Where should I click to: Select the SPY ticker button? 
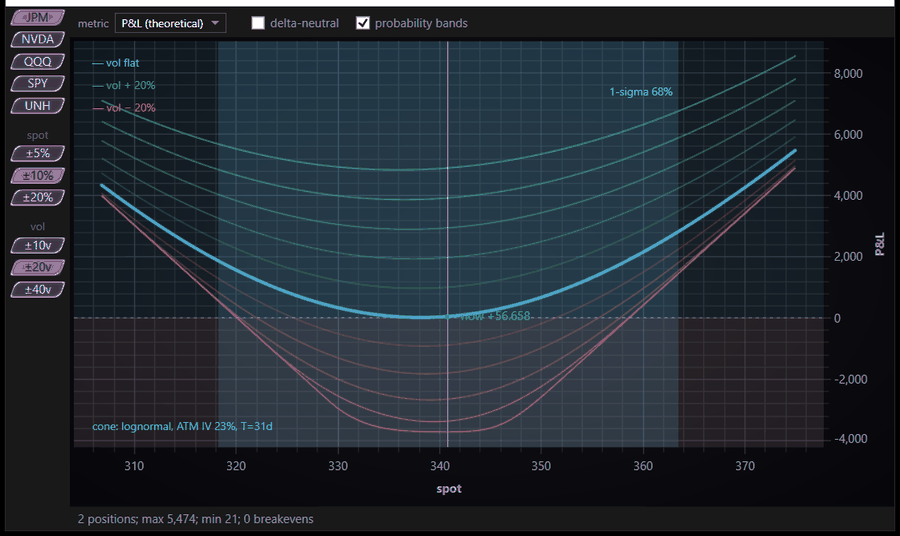pyautogui.click(x=38, y=83)
